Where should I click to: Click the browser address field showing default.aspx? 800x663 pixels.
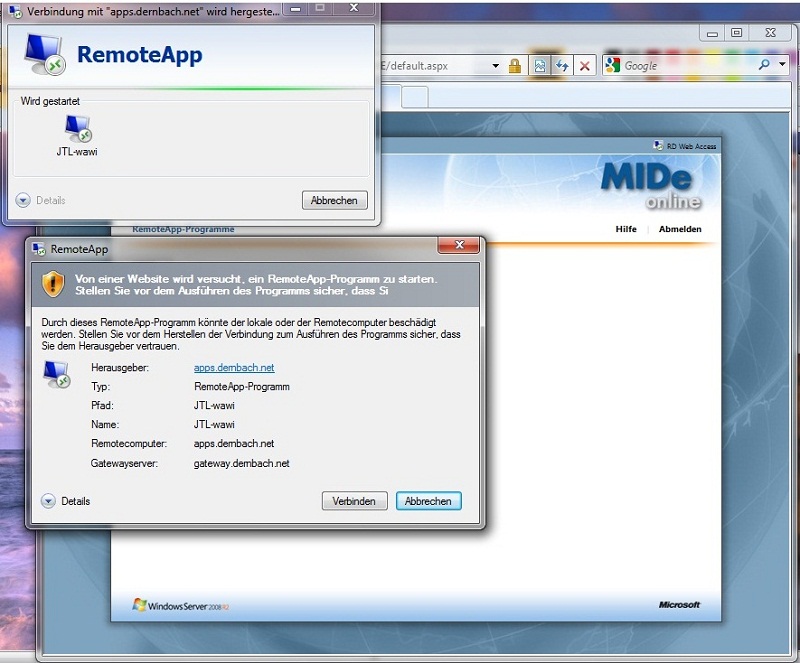click(434, 66)
